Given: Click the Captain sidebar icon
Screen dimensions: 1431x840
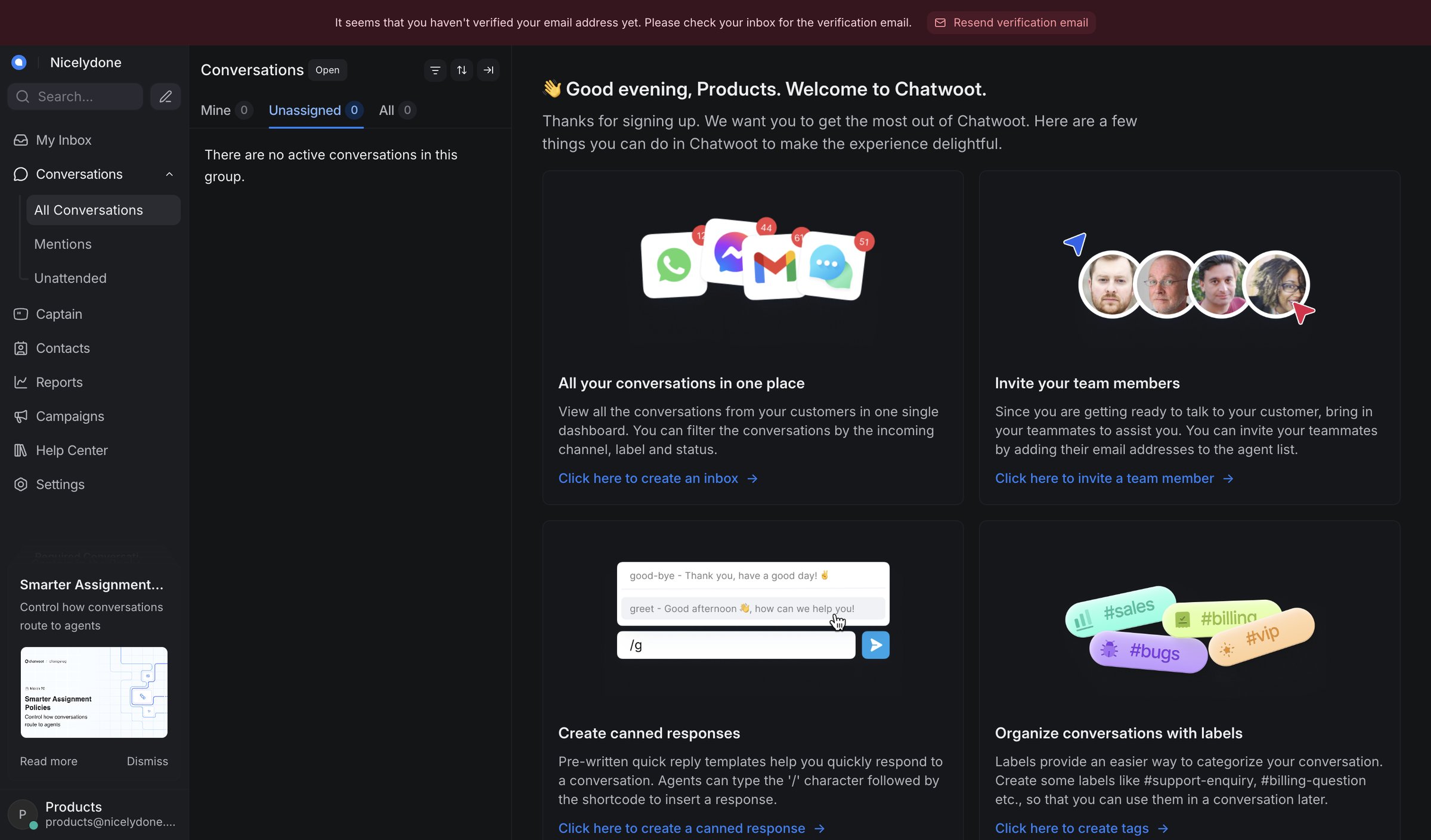Looking at the screenshot, I should 21,314.
